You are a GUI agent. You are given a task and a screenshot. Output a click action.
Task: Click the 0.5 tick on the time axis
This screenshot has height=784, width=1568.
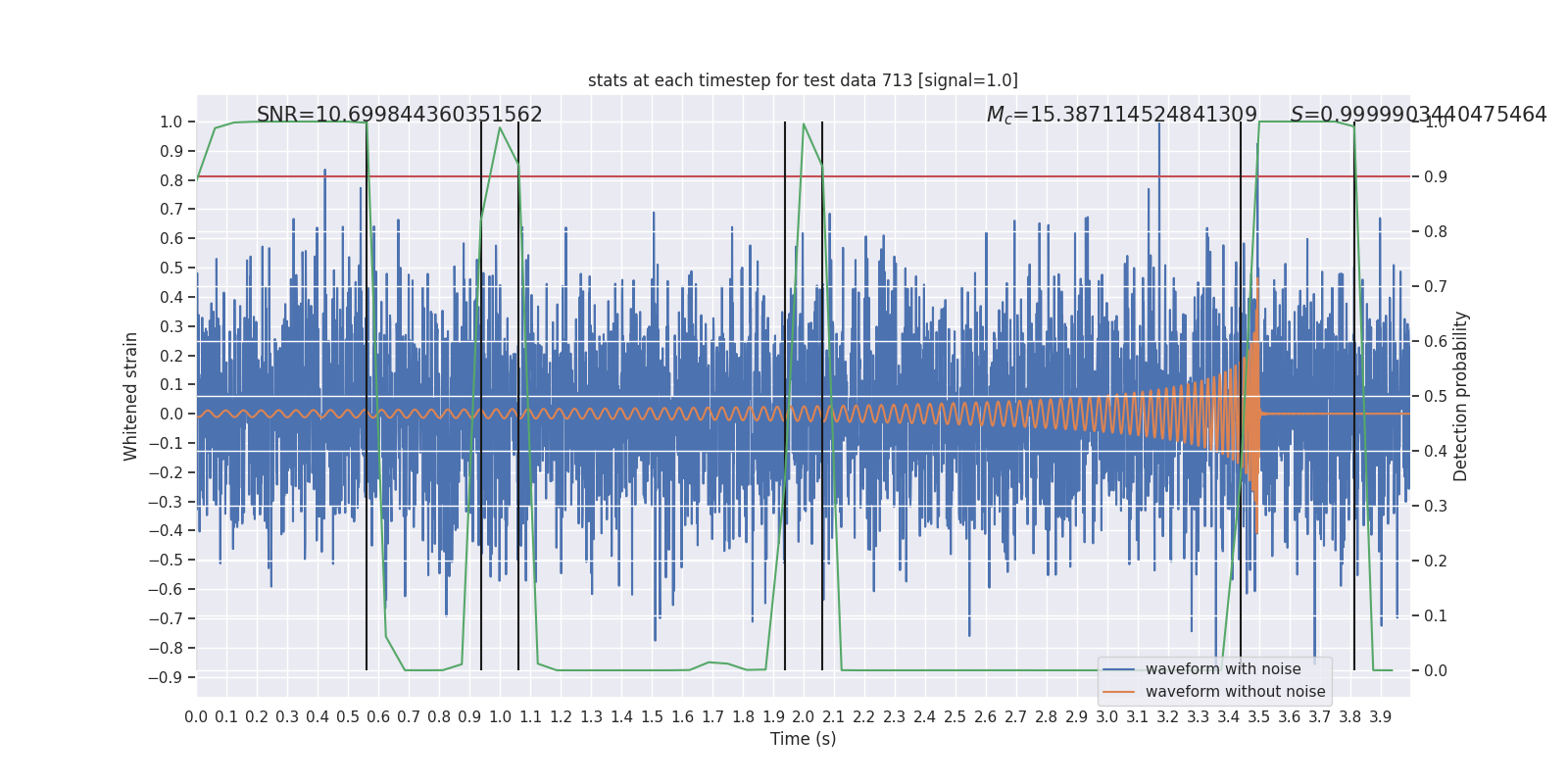point(348,717)
